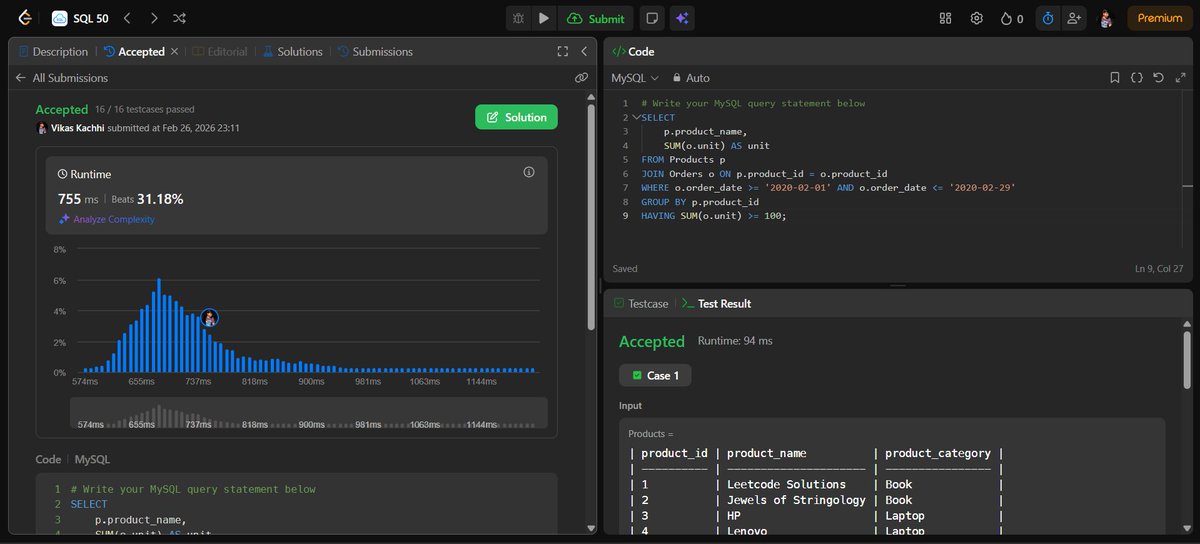Go to the next question arrow
The width and height of the screenshot is (1200, 544).
point(153,18)
